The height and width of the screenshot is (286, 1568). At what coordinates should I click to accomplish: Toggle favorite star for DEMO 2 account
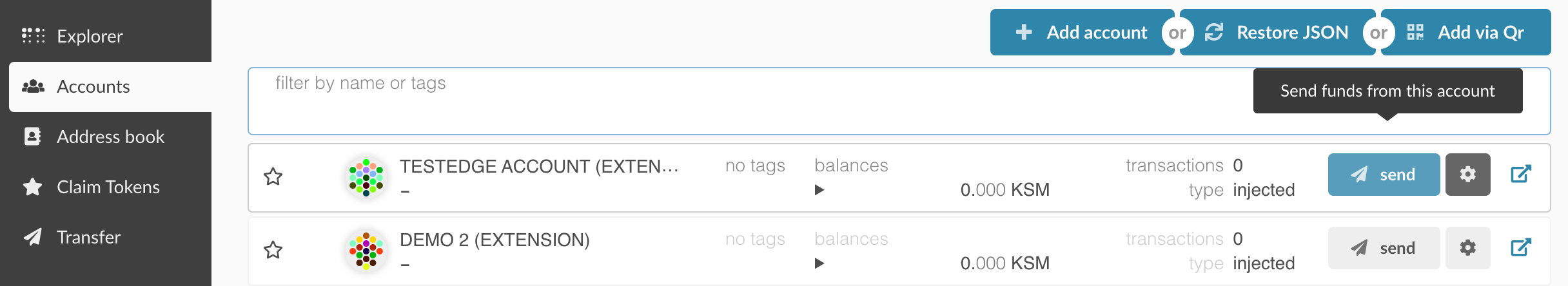click(x=273, y=250)
